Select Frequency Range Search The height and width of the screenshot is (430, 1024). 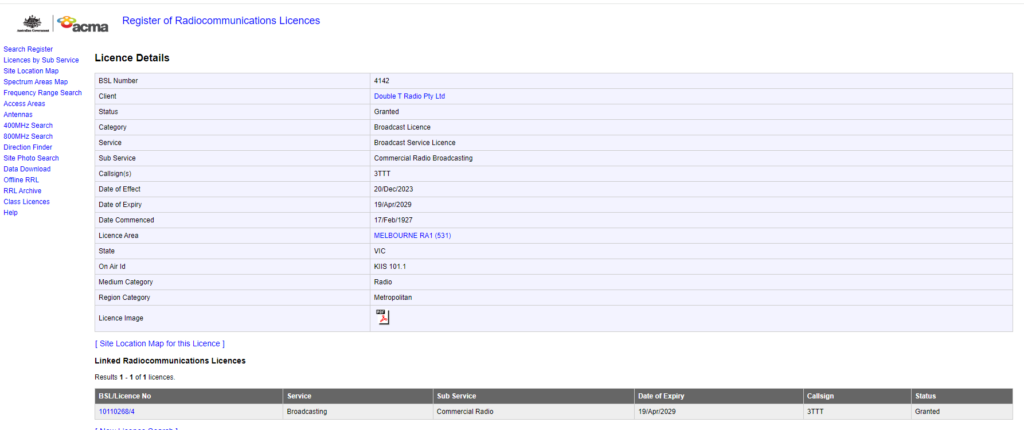pyautogui.click(x=43, y=93)
